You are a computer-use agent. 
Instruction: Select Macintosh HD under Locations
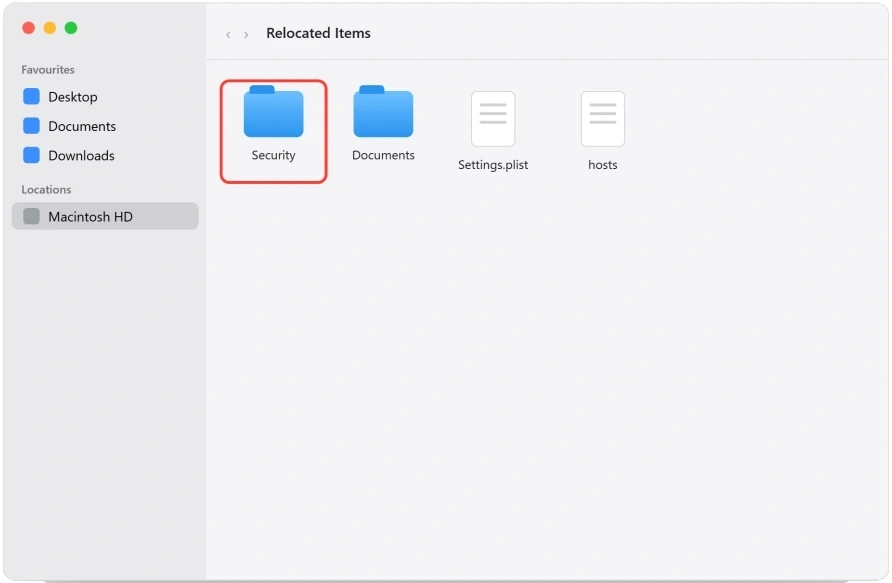[x=105, y=216]
